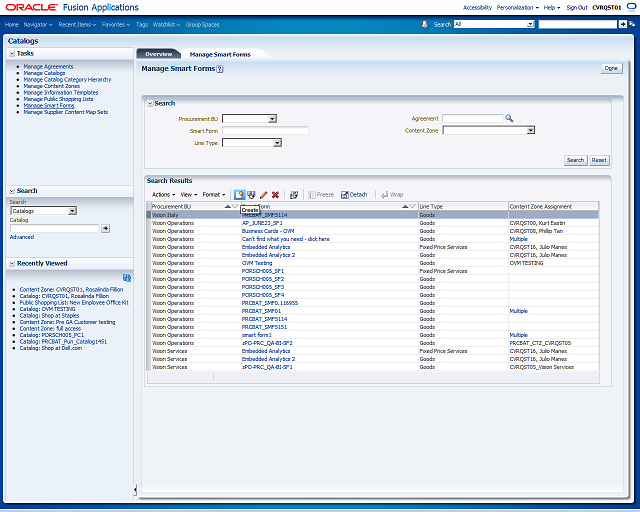Click the Export to Excel icon
This screenshot has width=640, height=512.
[x=294, y=195]
